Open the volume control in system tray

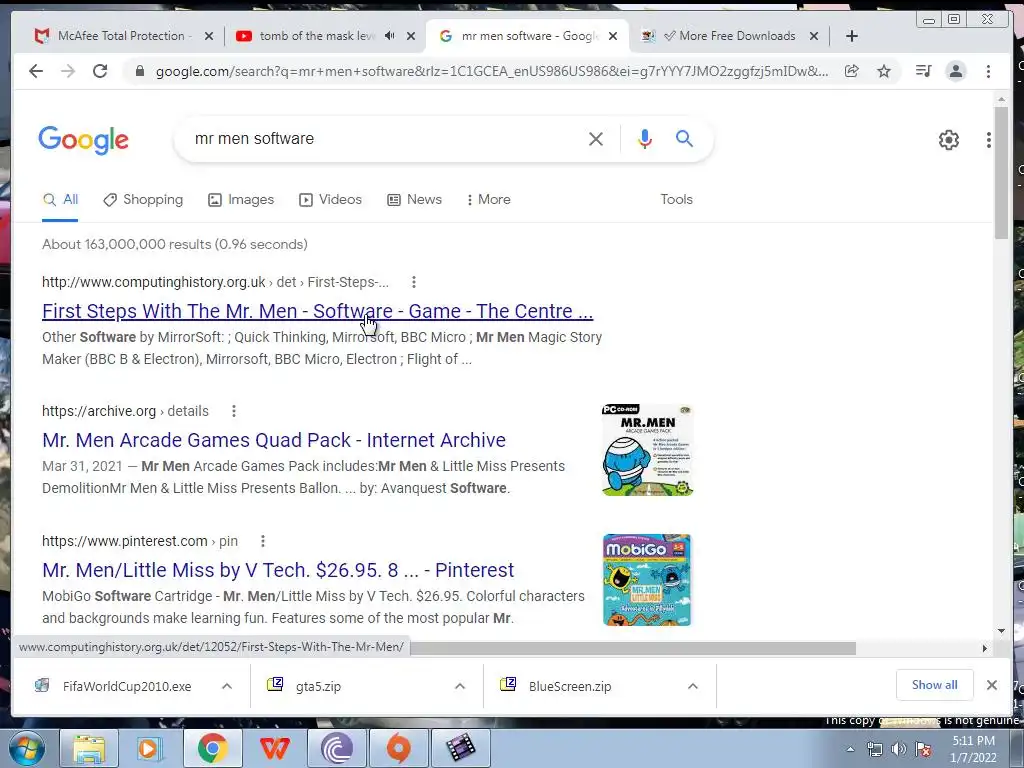(x=899, y=749)
